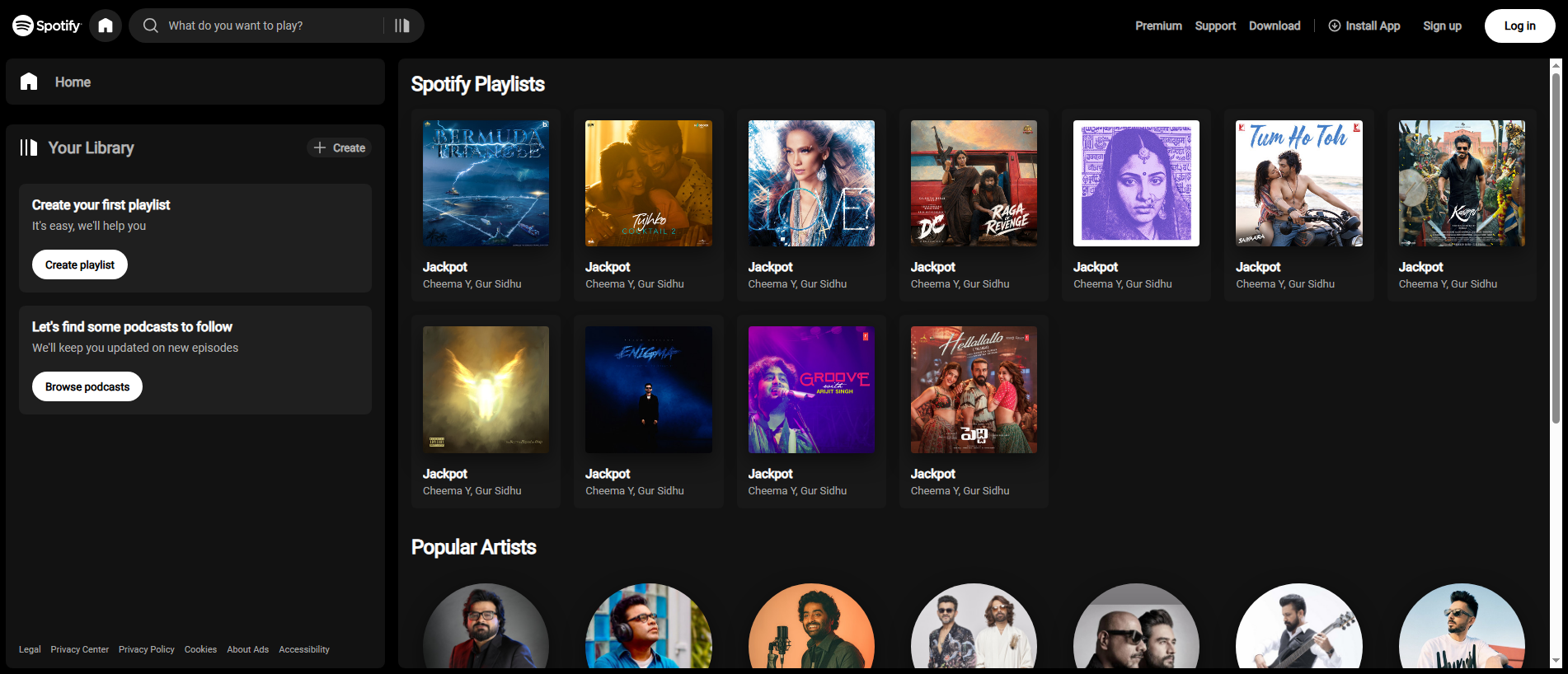Click the search magnifier icon
Image resolution: width=1568 pixels, height=674 pixels.
(x=151, y=26)
